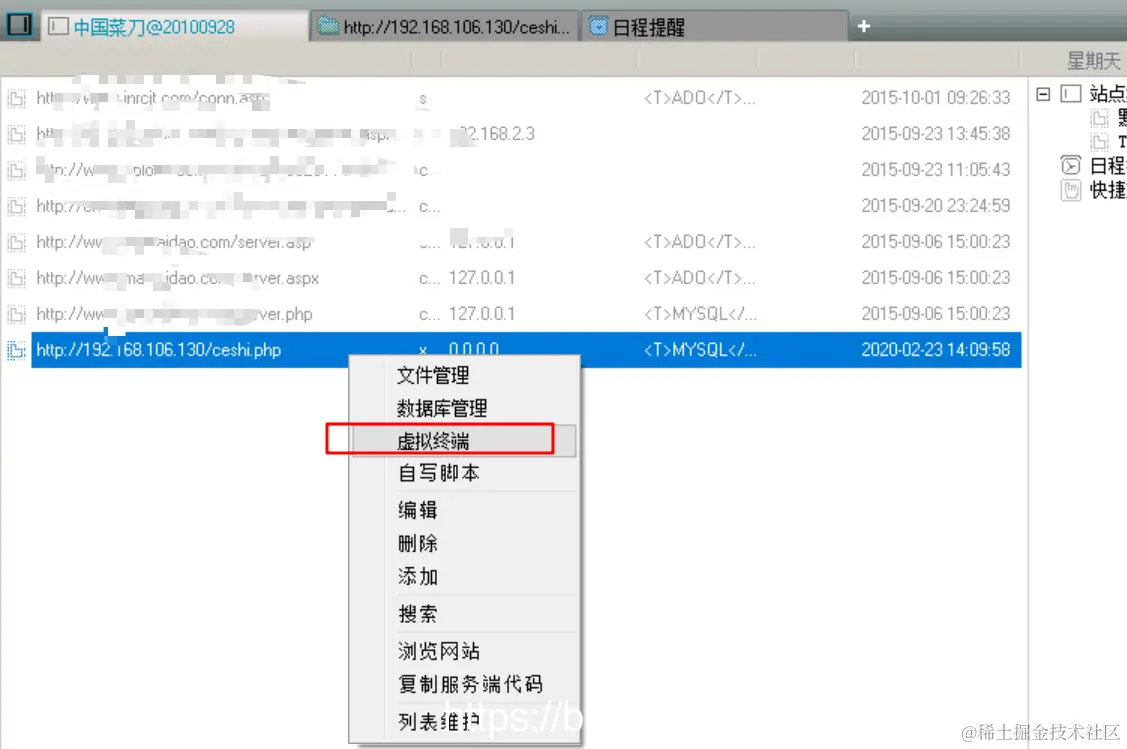Click the file icon of the ceshi.php row

16,350
